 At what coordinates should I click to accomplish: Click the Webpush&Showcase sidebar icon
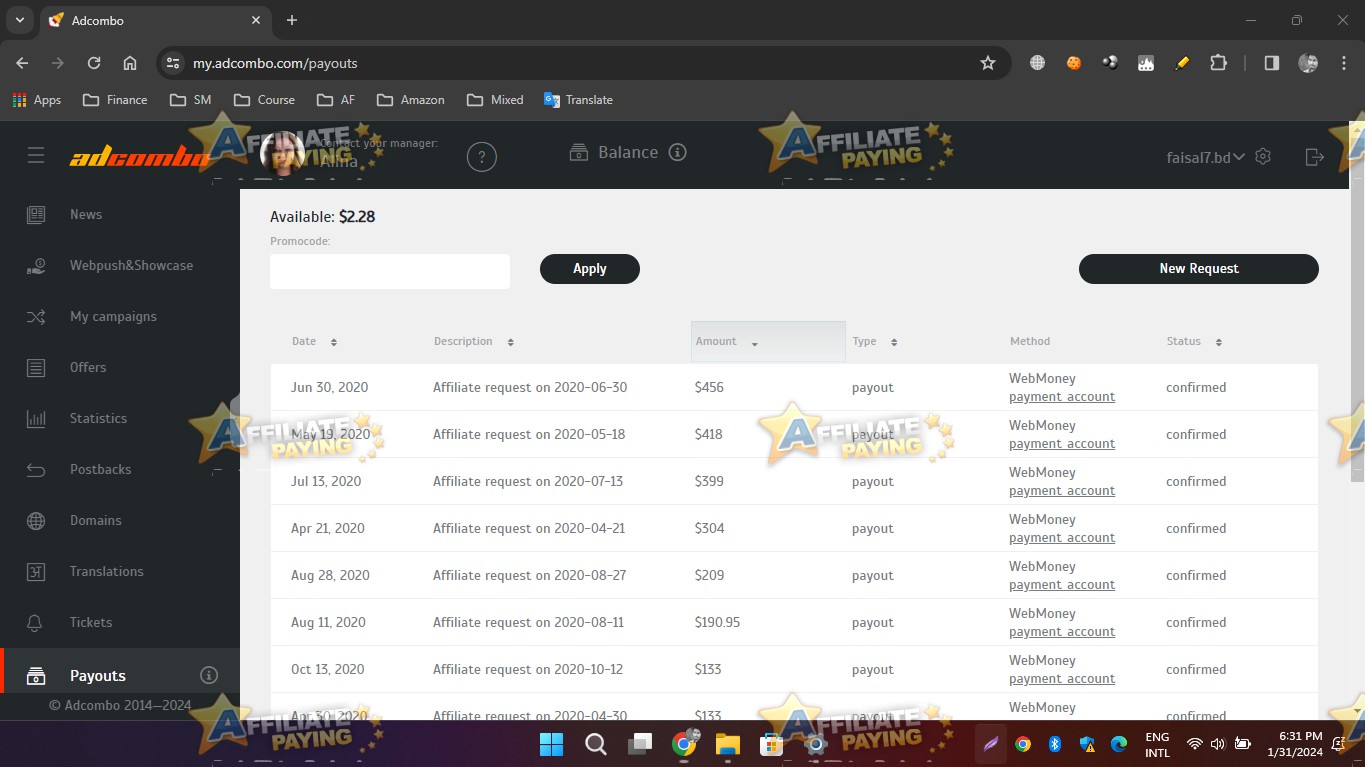(x=36, y=265)
